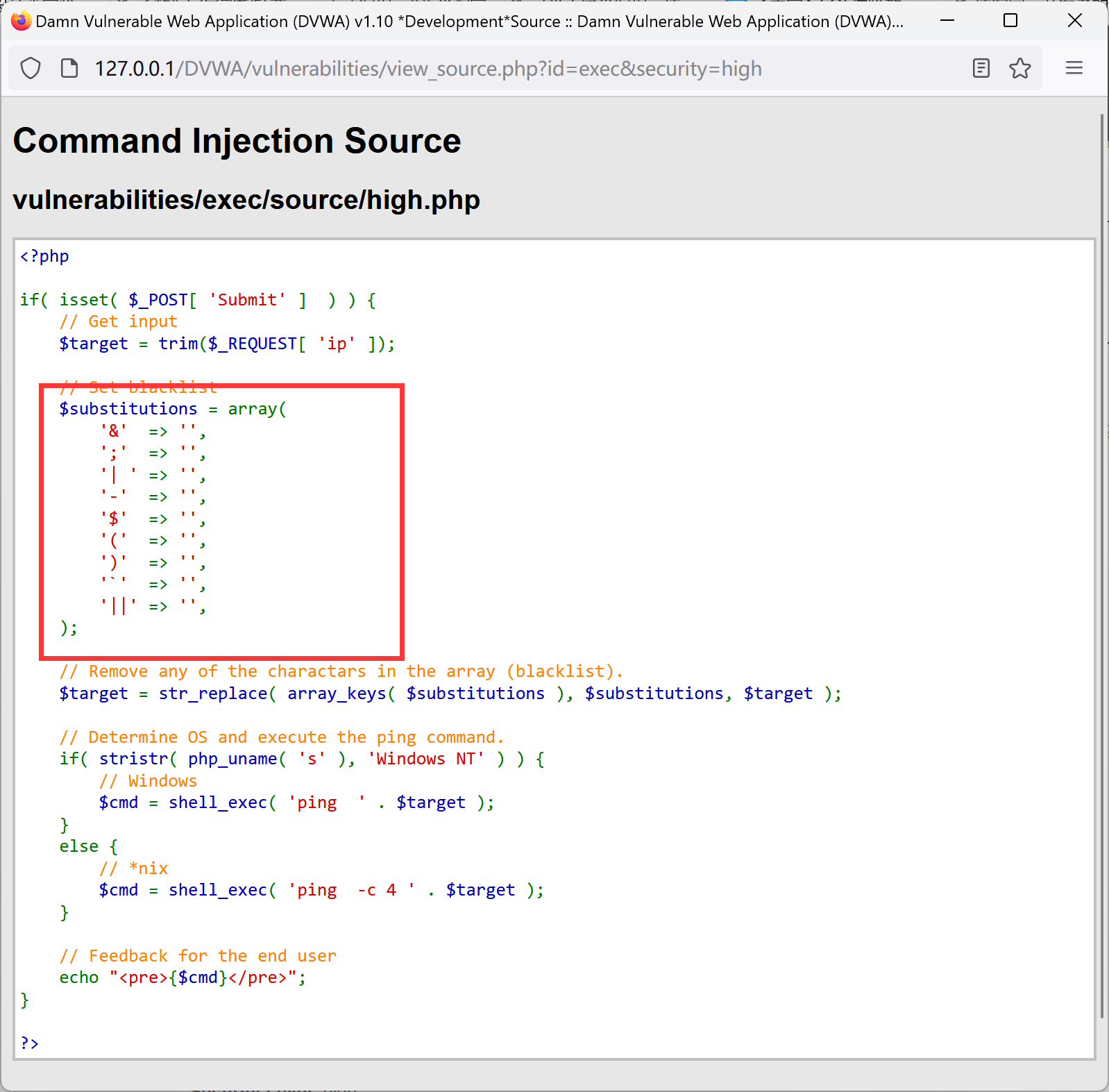Image resolution: width=1109 pixels, height=1092 pixels.
Task: Click the '$substitutions = array(' line
Action: [173, 409]
